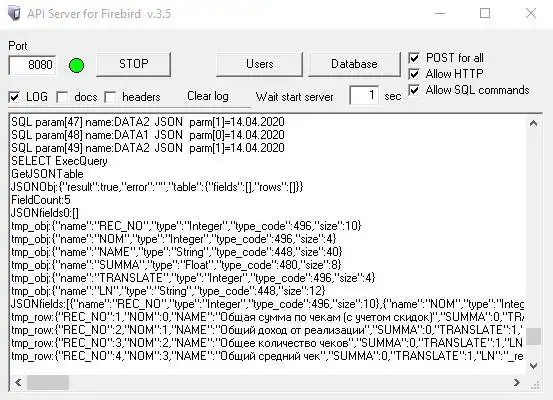Click the app shield icon in title bar
Screen dimensions: 553x400
click(14, 14)
